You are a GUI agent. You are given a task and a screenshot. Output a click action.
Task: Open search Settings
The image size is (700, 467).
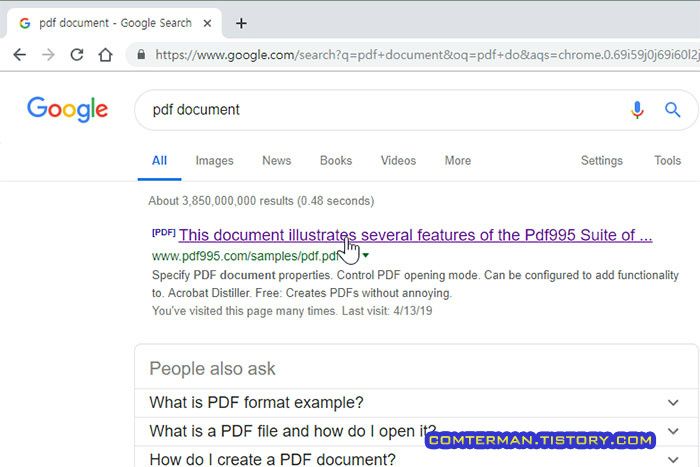(601, 161)
